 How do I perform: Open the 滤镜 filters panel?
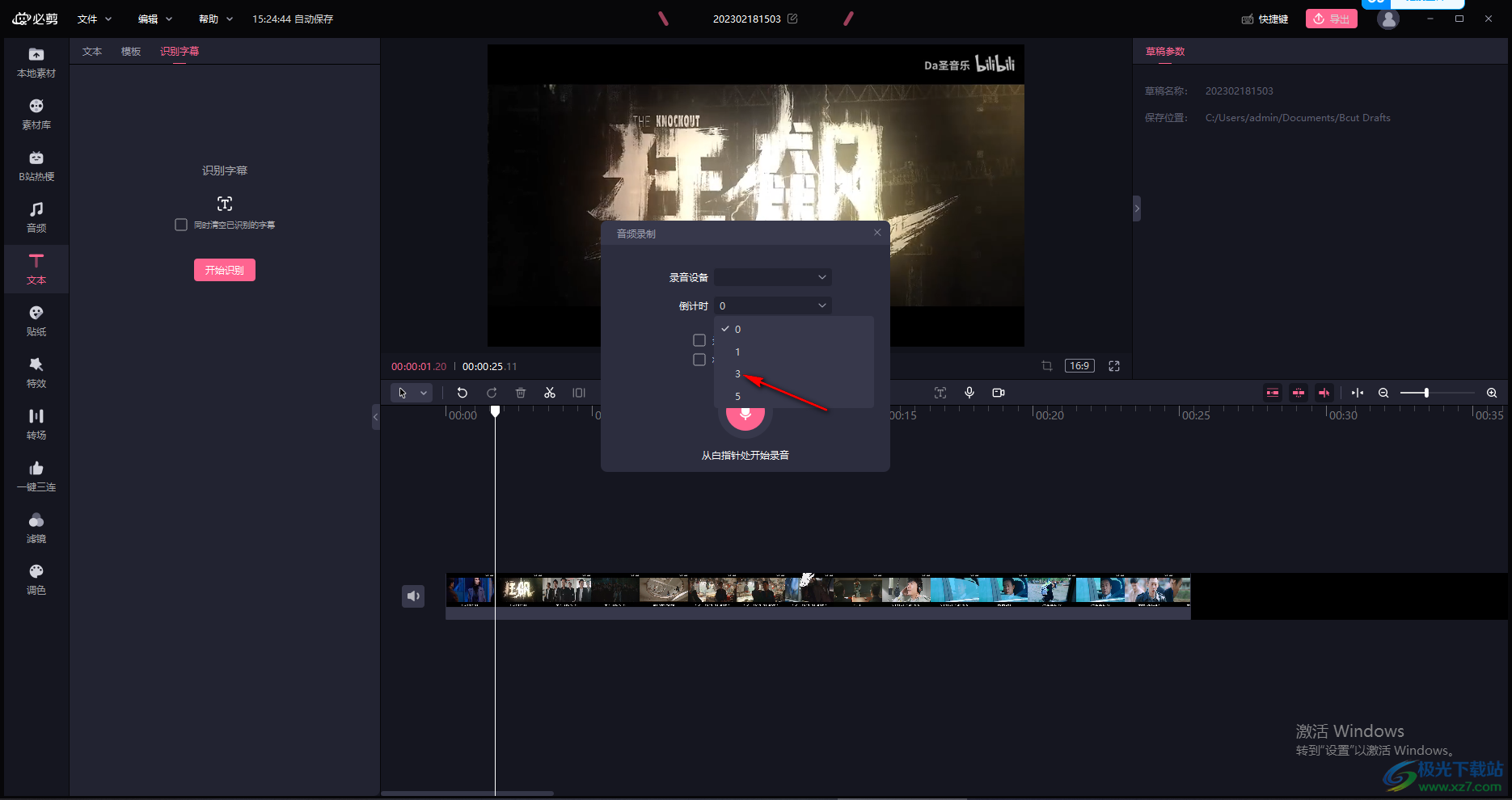[x=36, y=528]
